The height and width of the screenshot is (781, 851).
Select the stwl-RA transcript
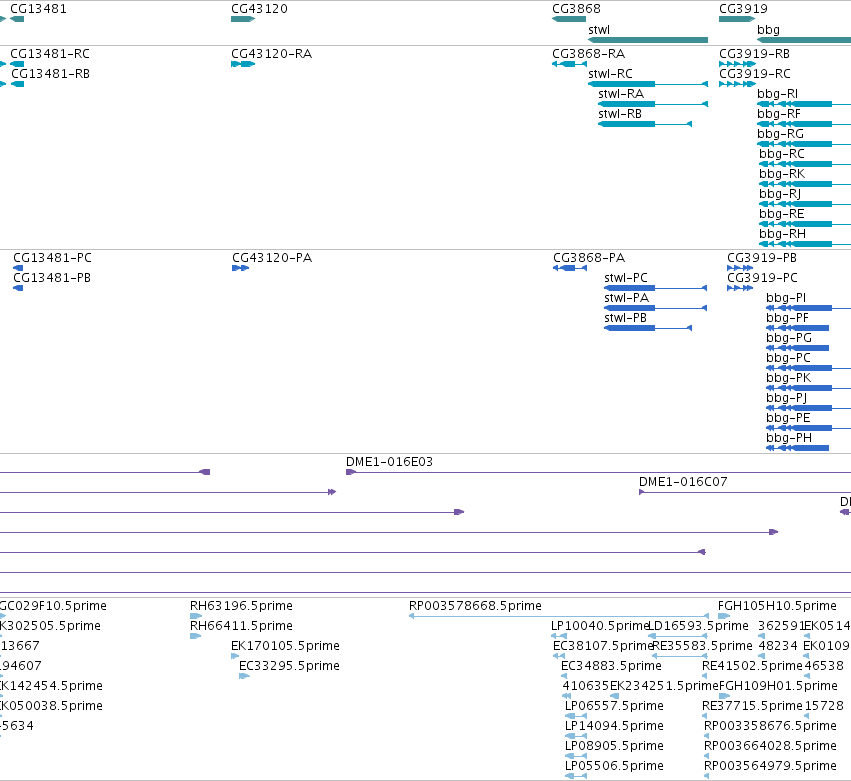pos(621,94)
